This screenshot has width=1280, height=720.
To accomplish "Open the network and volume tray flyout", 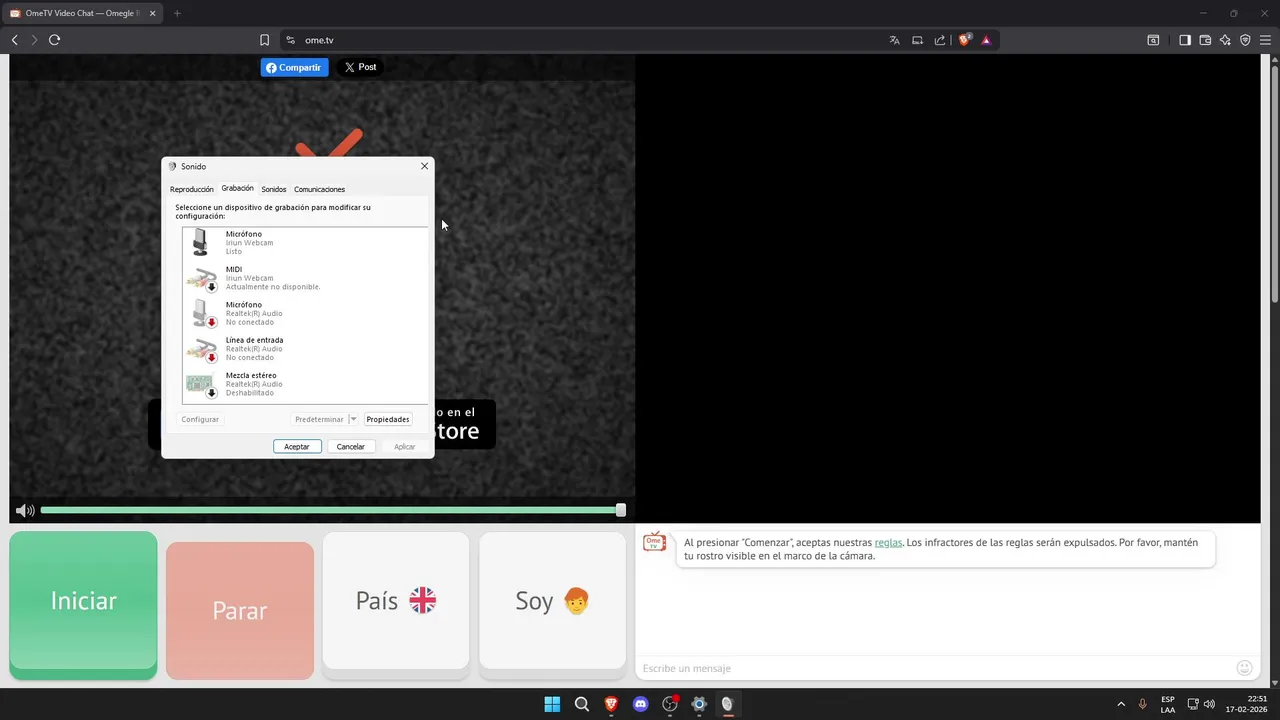I will click(1201, 704).
